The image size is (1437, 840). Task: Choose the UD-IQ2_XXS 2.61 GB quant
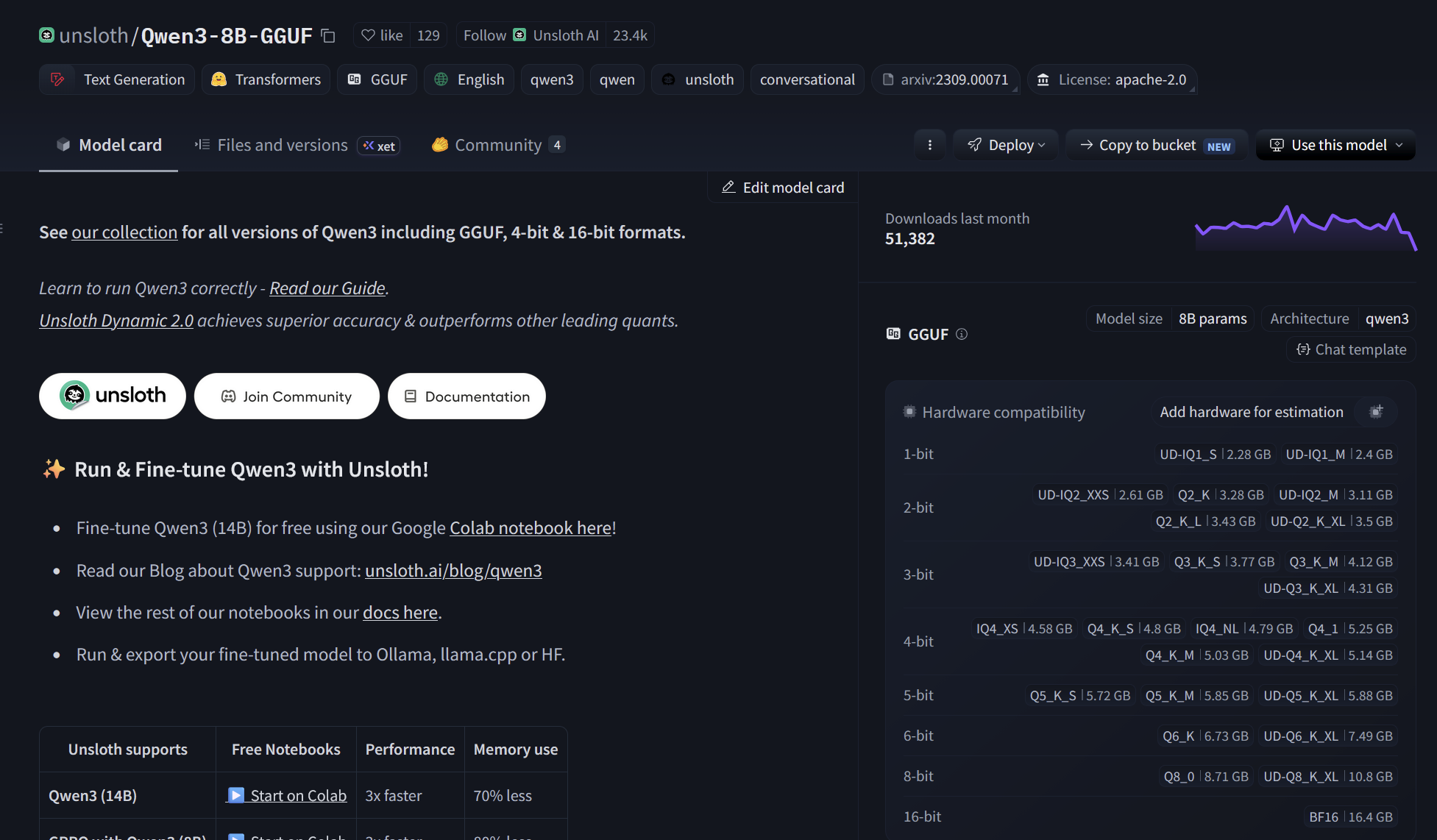pyautogui.click(x=1100, y=495)
